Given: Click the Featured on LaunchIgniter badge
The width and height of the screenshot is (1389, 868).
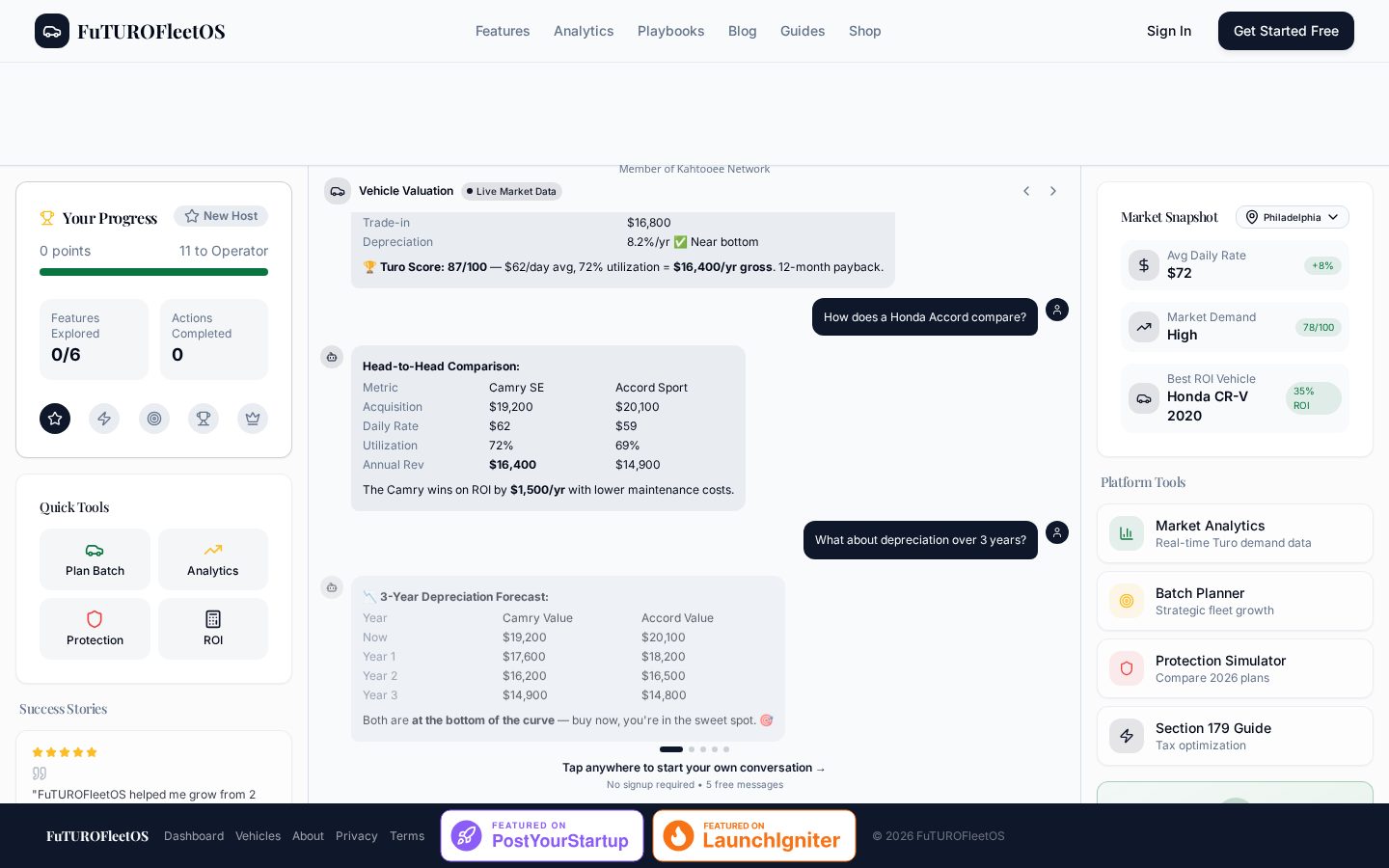Looking at the screenshot, I should coord(754,835).
